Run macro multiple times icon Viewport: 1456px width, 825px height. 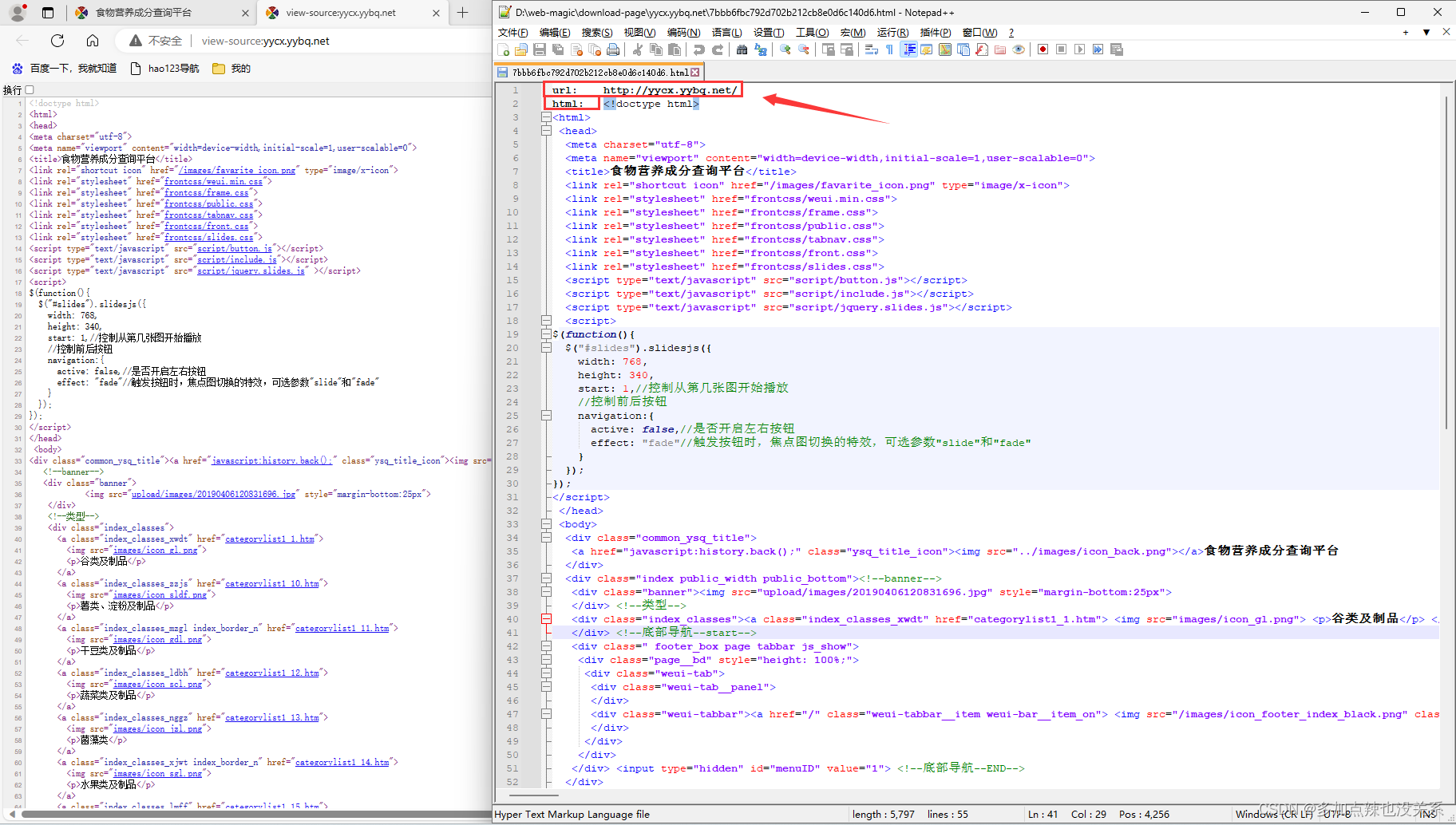[1098, 49]
